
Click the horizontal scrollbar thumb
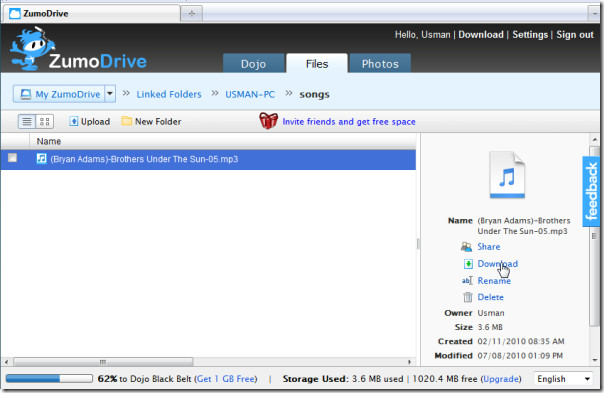[103, 362]
